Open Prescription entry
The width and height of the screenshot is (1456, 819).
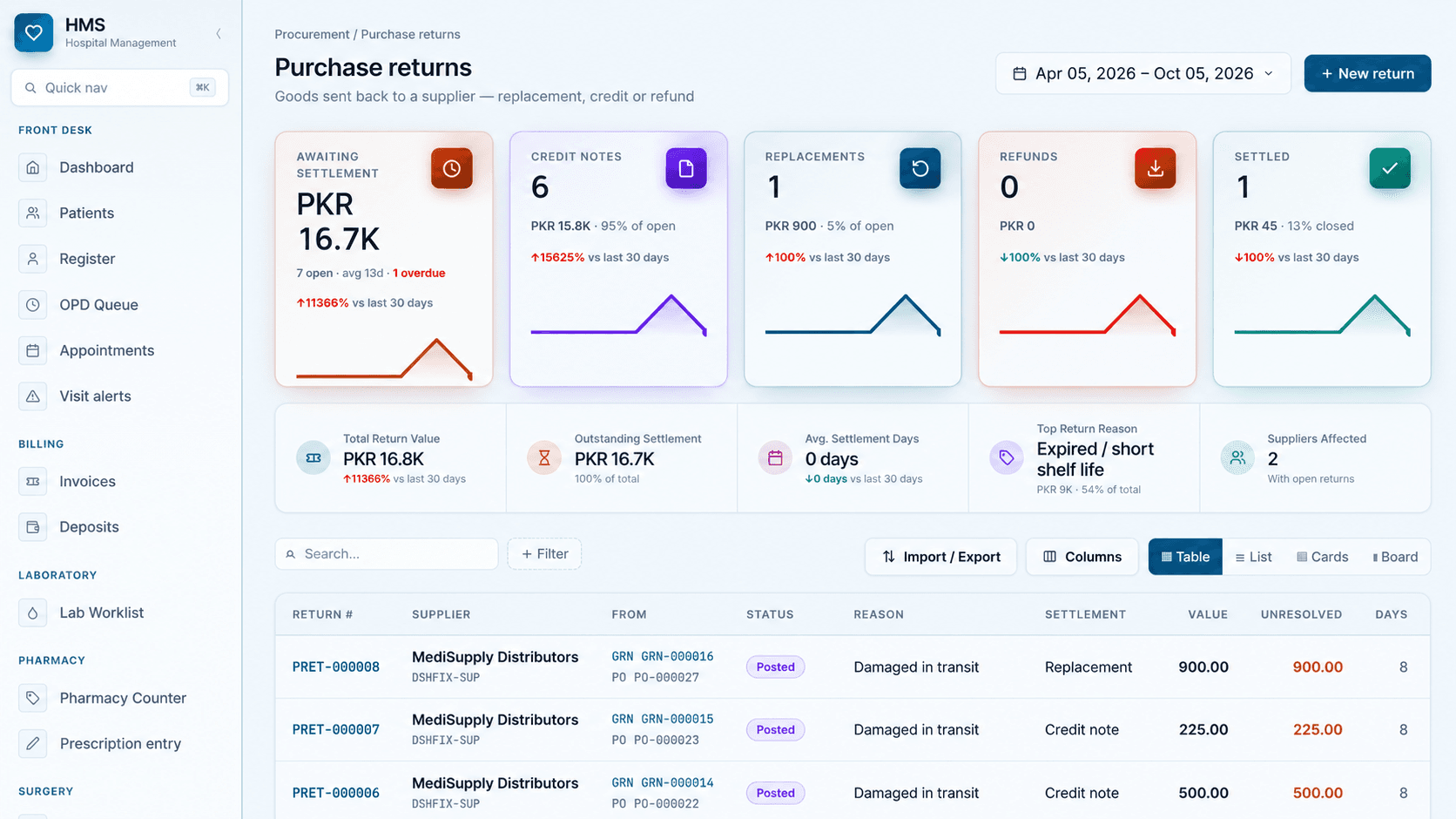coord(120,743)
